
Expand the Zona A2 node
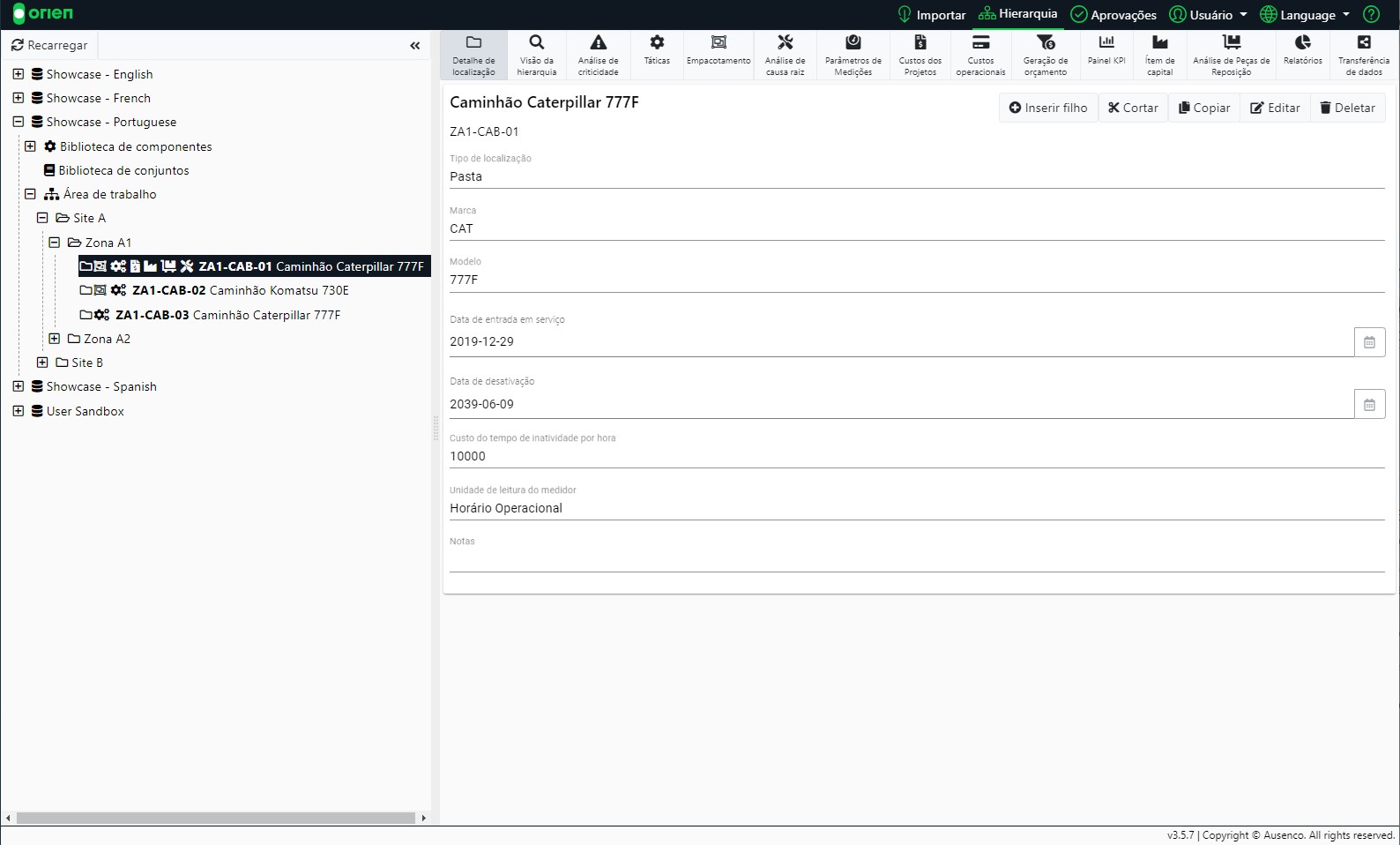[x=54, y=339]
